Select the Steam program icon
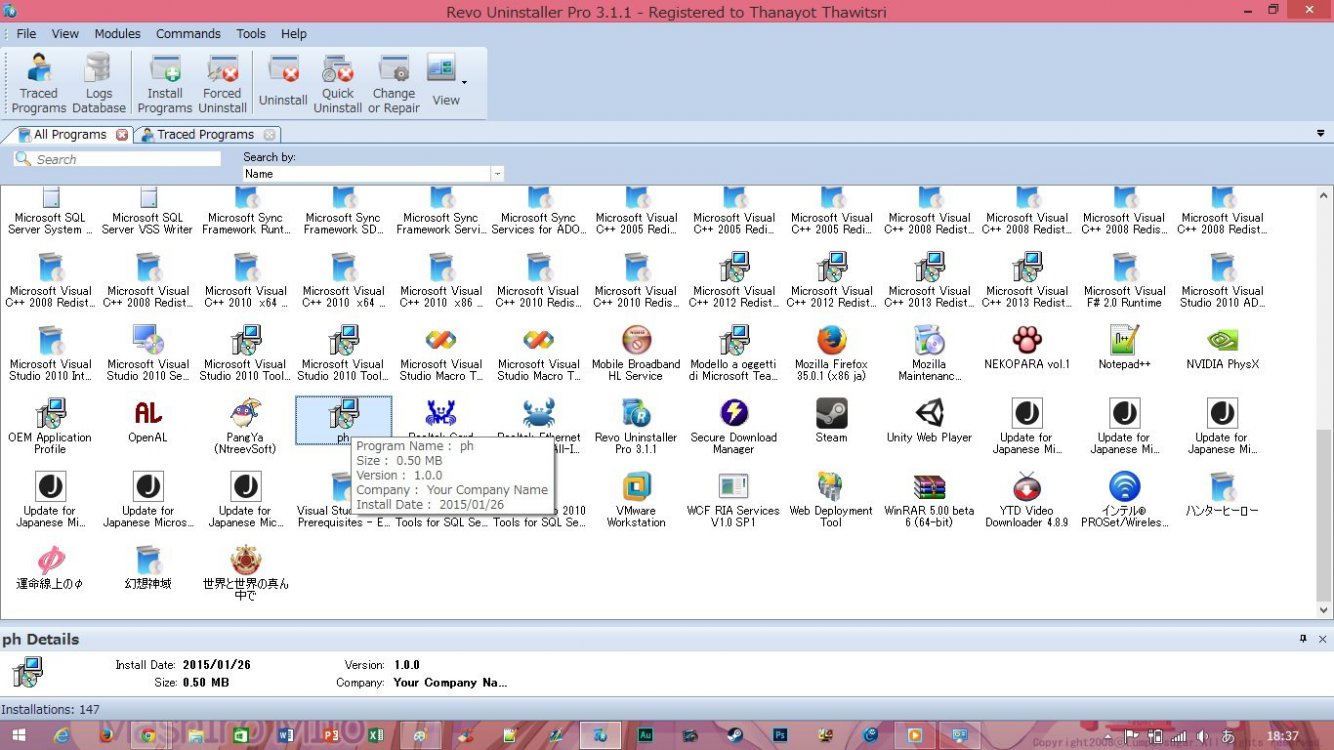This screenshot has height=750, width=1334. pyautogui.click(x=830, y=415)
